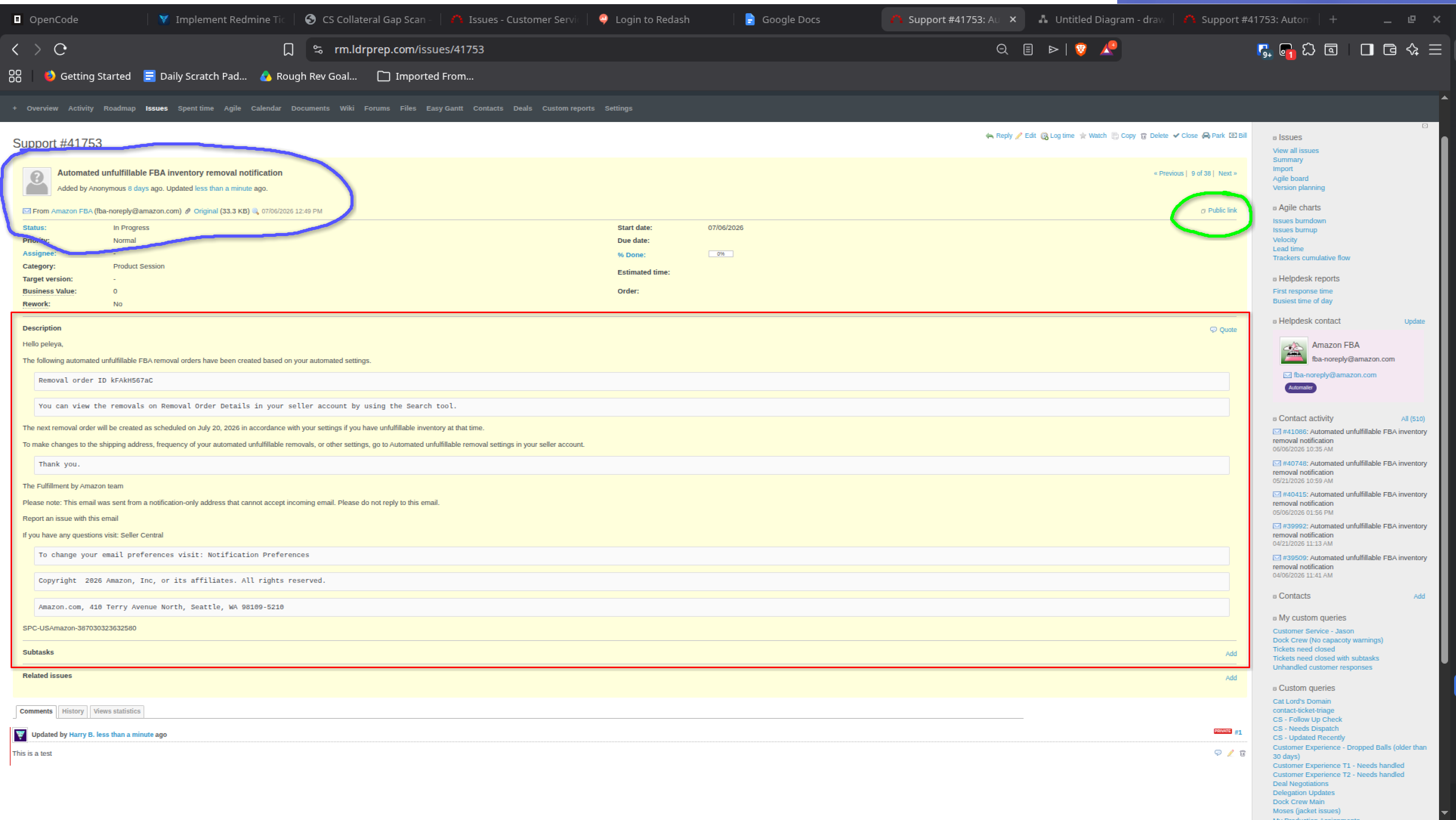Open Imported From bookmarks folder
Image resolution: width=1456 pixels, height=820 pixels.
point(425,76)
